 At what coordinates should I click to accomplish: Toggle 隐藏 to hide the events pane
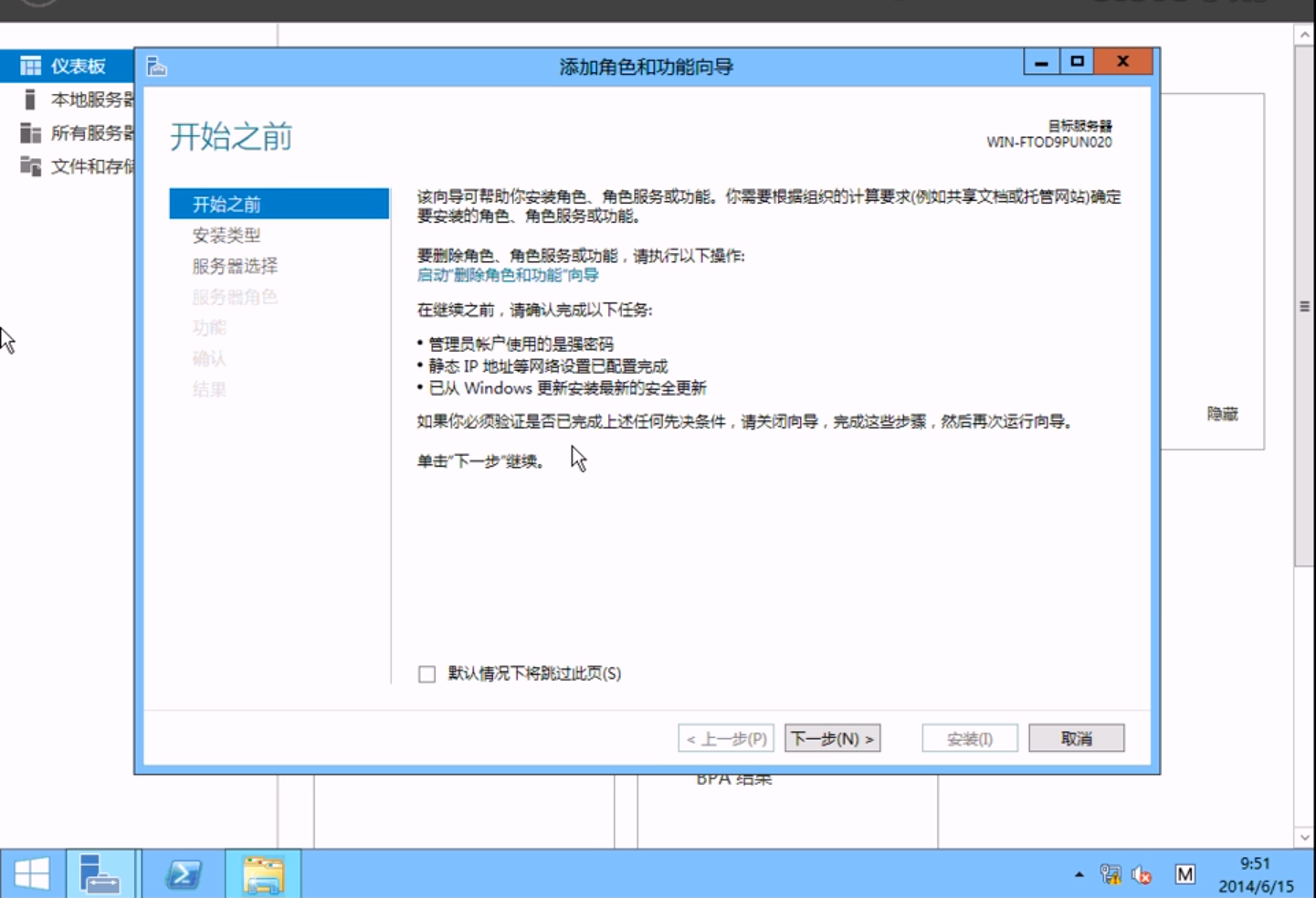(1225, 414)
